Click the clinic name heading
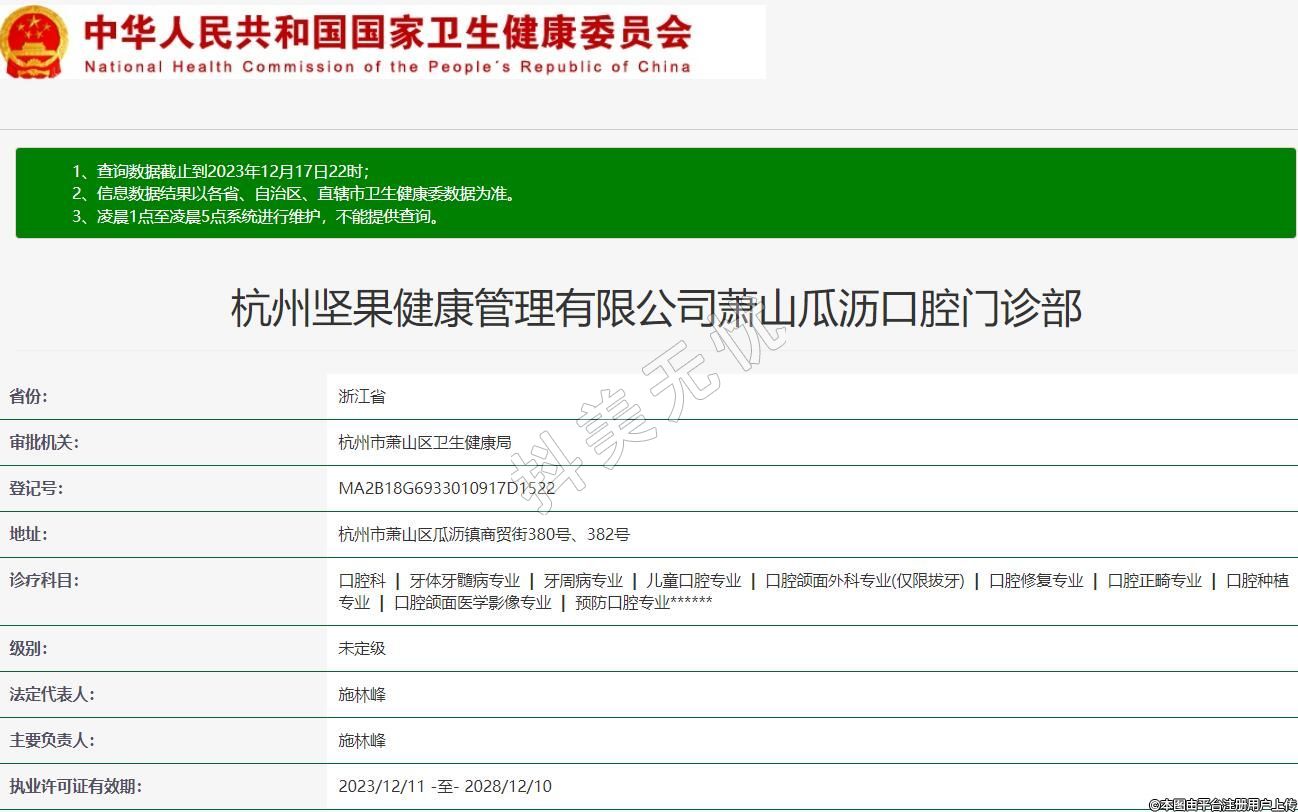 pyautogui.click(x=656, y=308)
